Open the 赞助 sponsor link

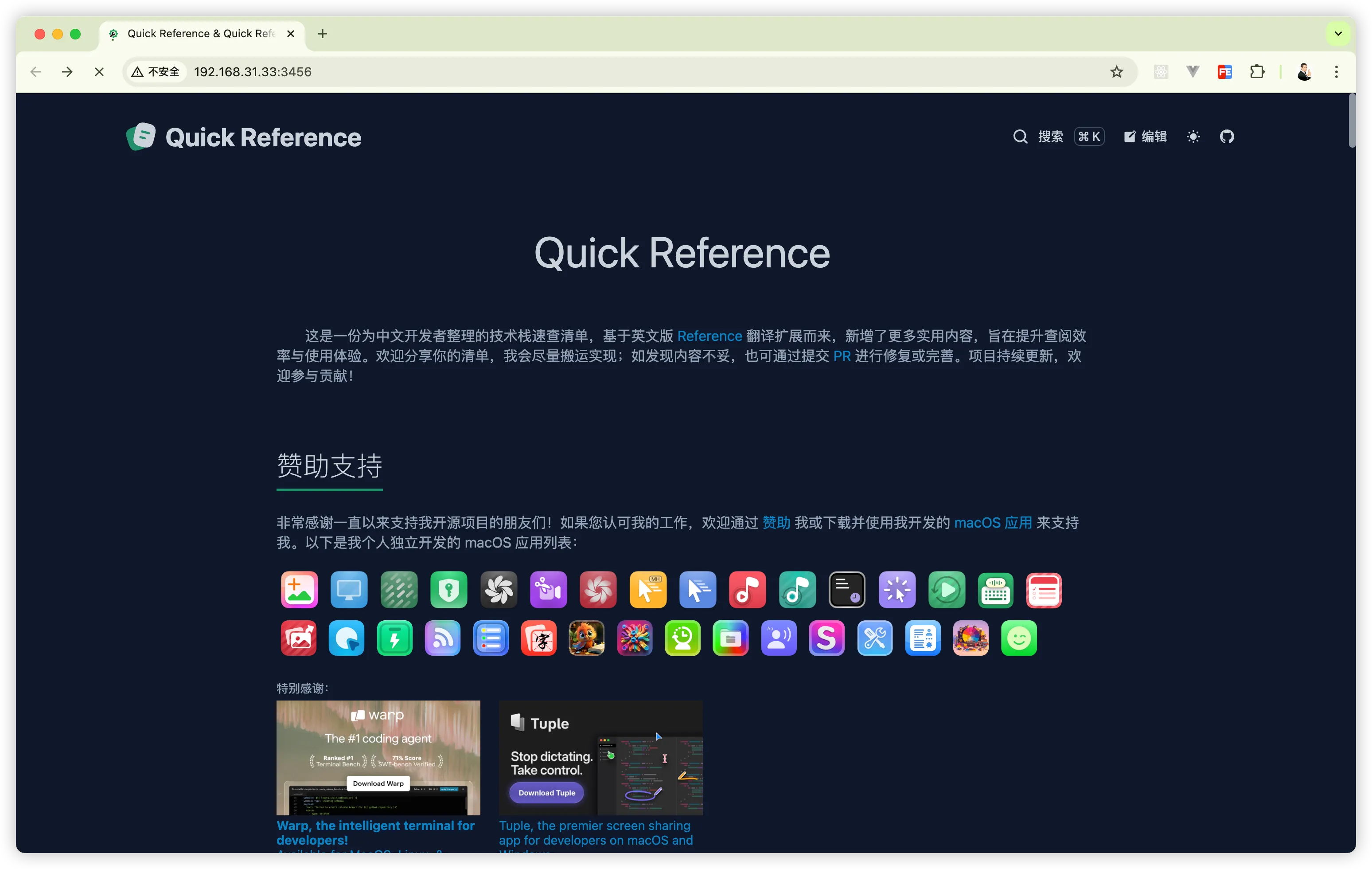pos(776,523)
